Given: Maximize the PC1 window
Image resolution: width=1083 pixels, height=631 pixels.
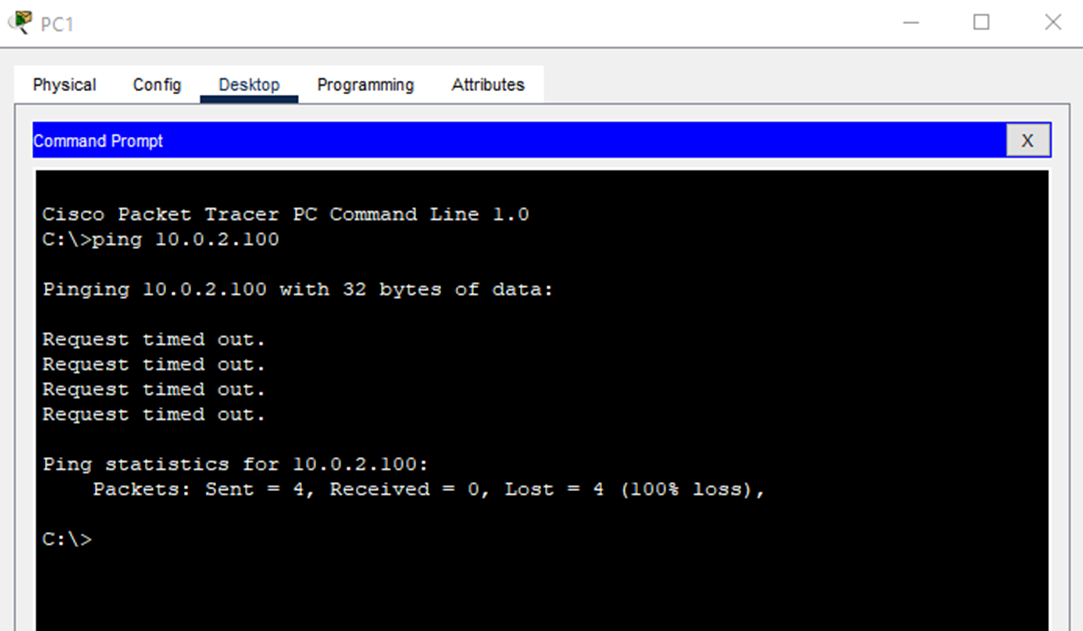Looking at the screenshot, I should tap(981, 22).
